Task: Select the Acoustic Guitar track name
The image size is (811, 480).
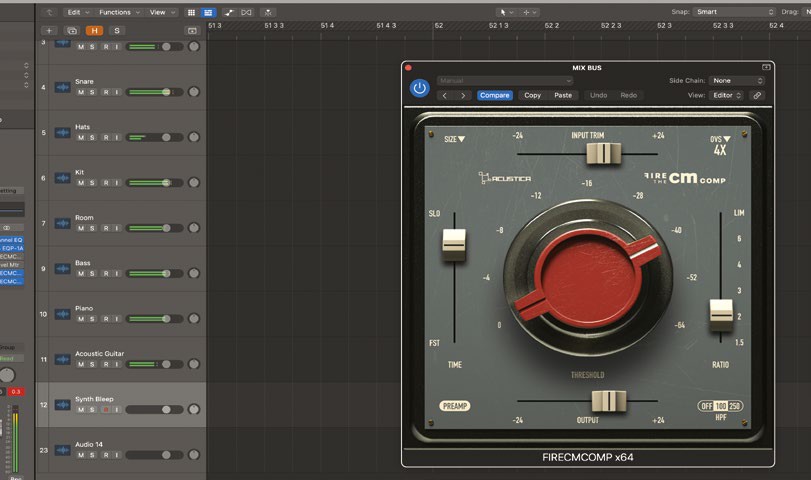Action: (x=99, y=354)
